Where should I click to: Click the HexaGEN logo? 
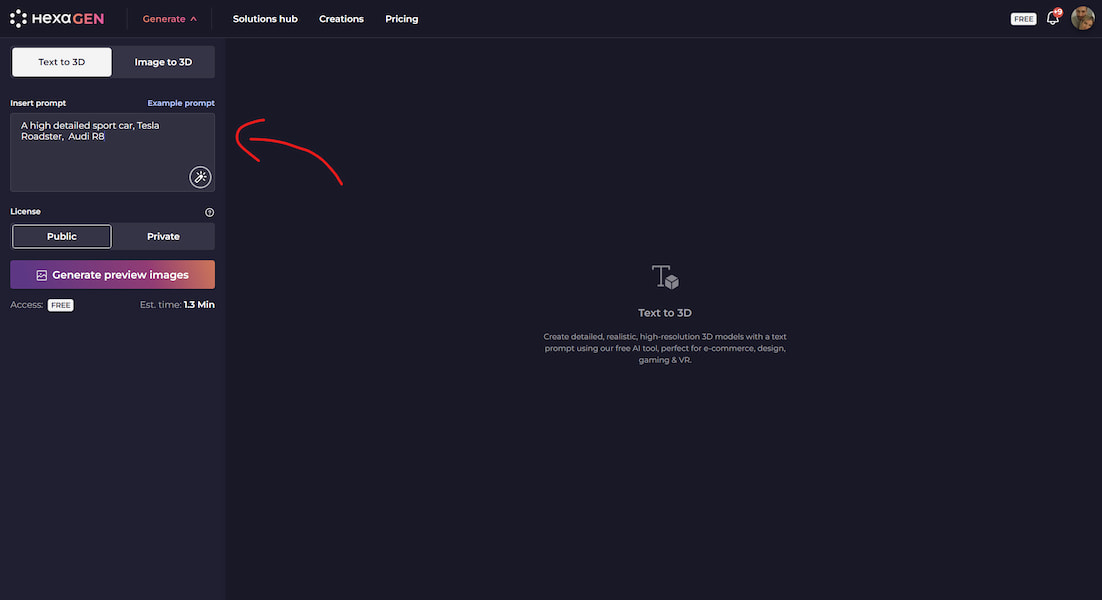point(57,18)
